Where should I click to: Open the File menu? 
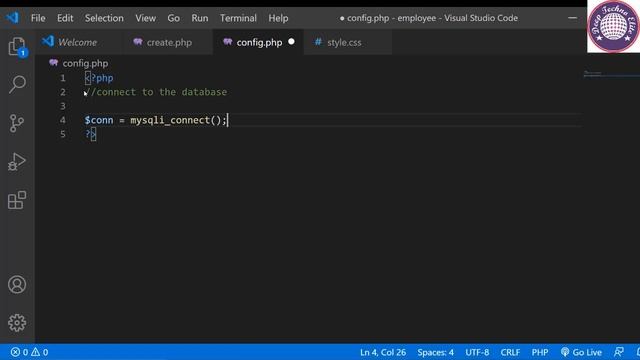[x=38, y=18]
